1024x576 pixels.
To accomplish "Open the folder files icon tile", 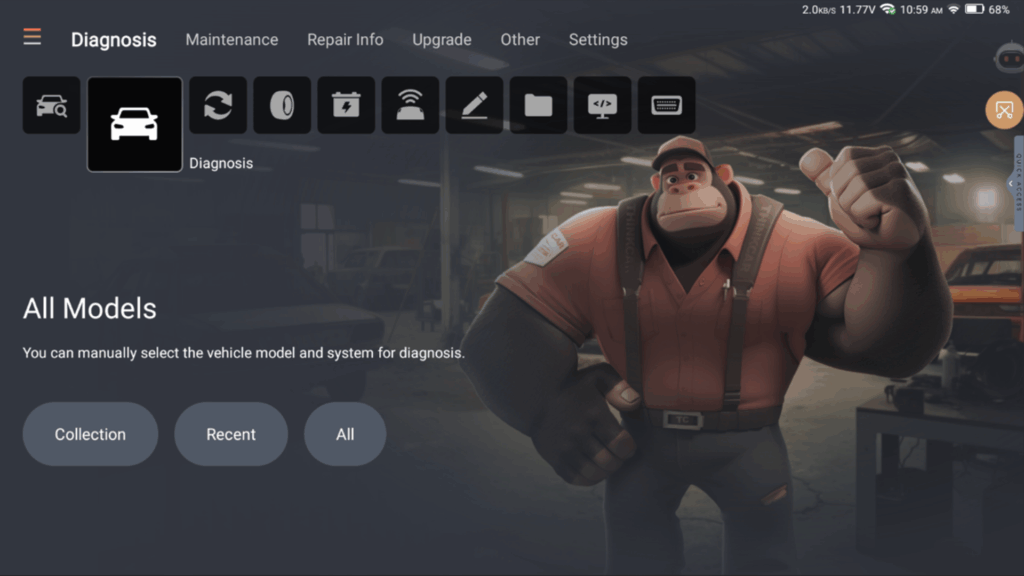I will pos(538,105).
